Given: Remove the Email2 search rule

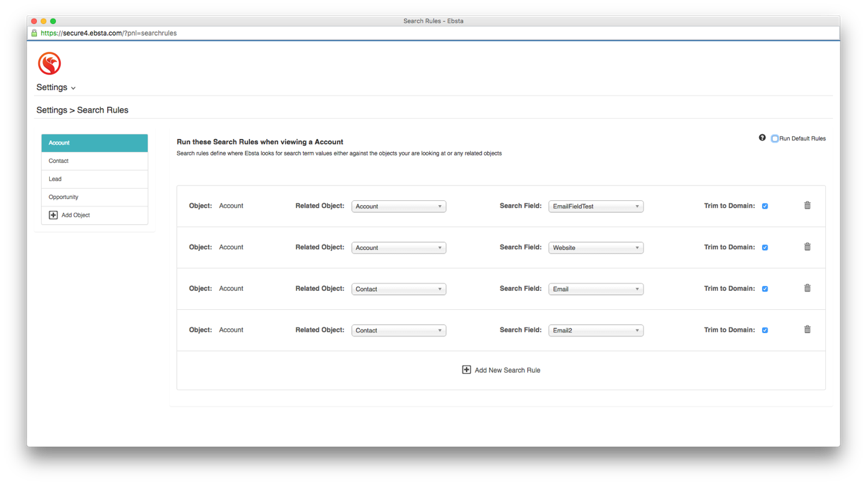Looking at the screenshot, I should [807, 330].
